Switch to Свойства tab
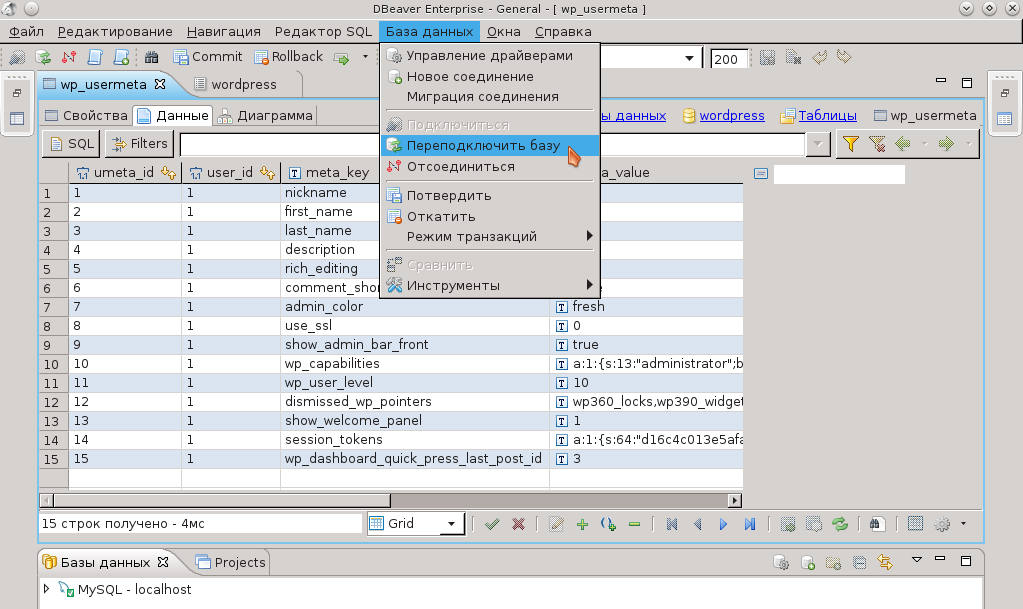1023x609 pixels. click(x=86, y=116)
